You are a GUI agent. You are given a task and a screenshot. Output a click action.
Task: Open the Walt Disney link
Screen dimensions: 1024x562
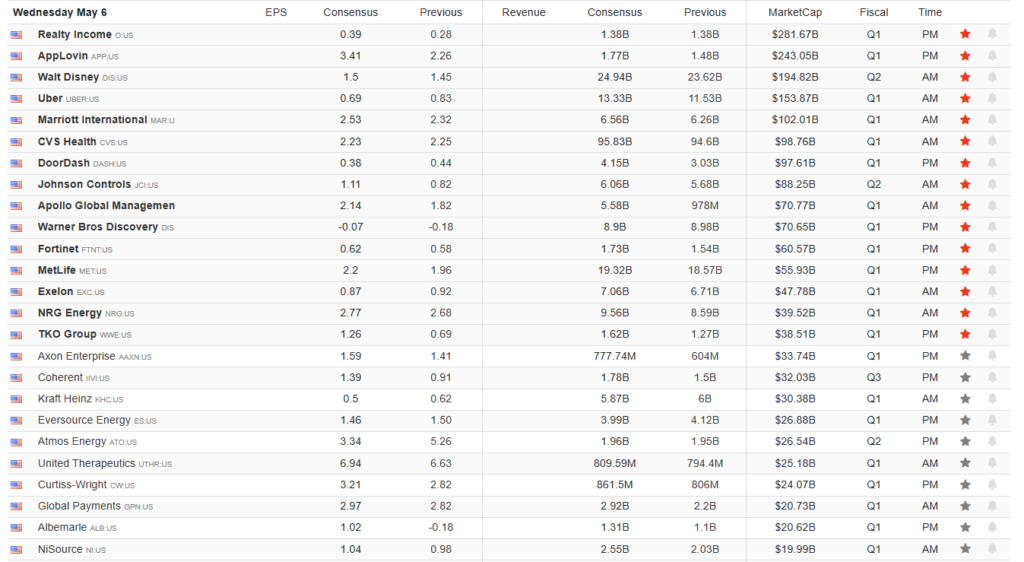[x=68, y=77]
